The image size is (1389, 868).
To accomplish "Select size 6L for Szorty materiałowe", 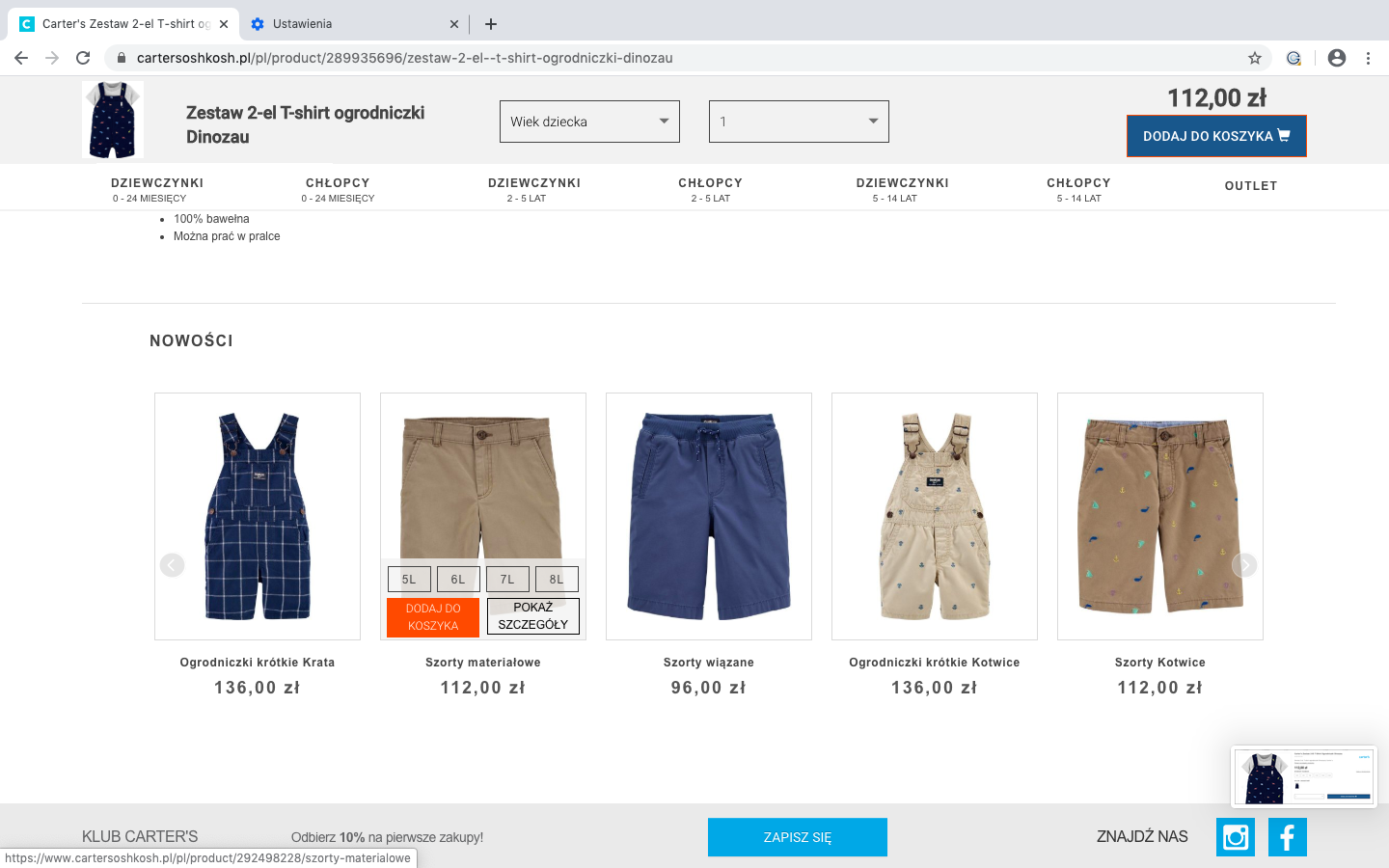I will pos(458,580).
